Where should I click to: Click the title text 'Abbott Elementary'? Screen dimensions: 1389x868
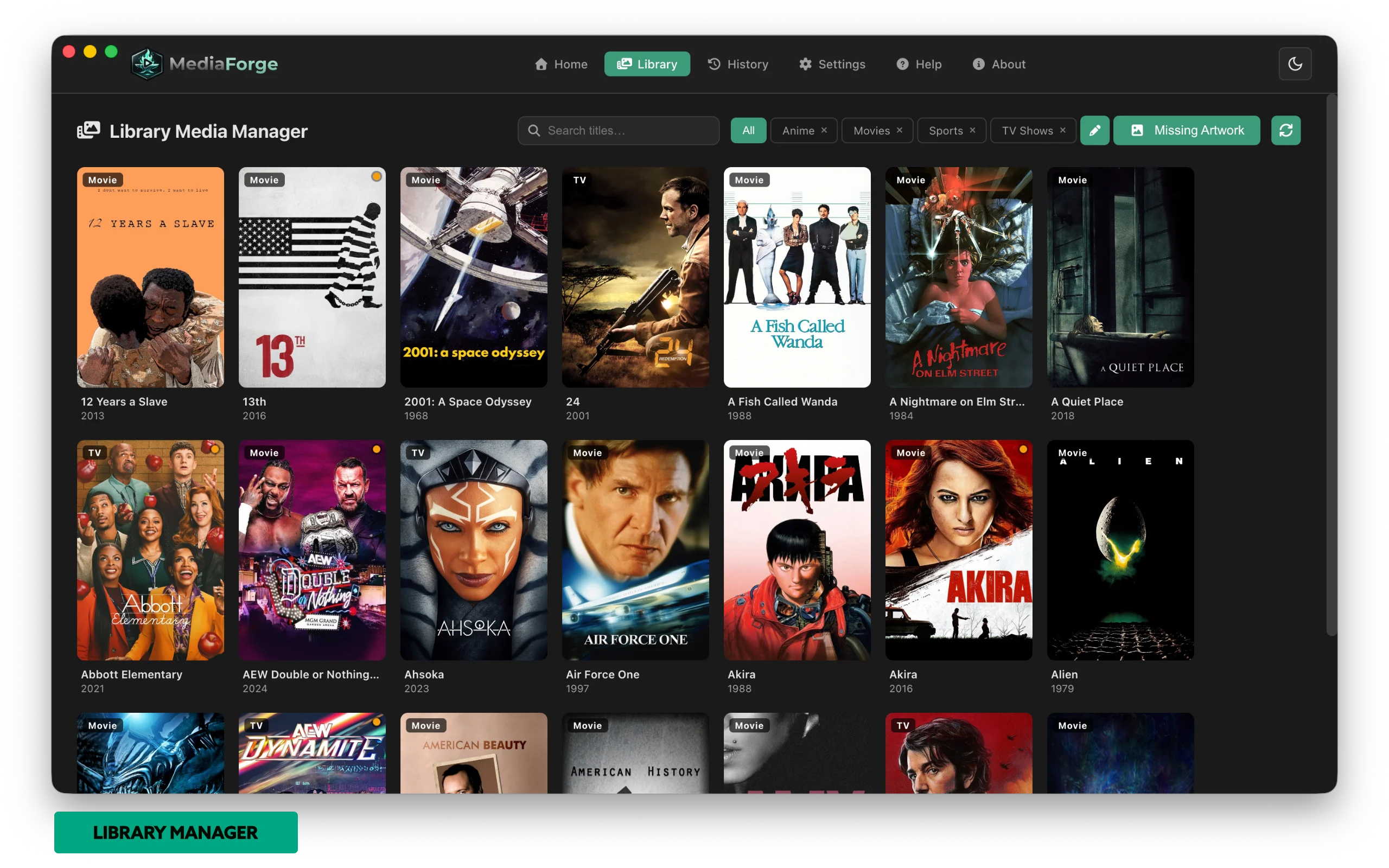click(131, 674)
